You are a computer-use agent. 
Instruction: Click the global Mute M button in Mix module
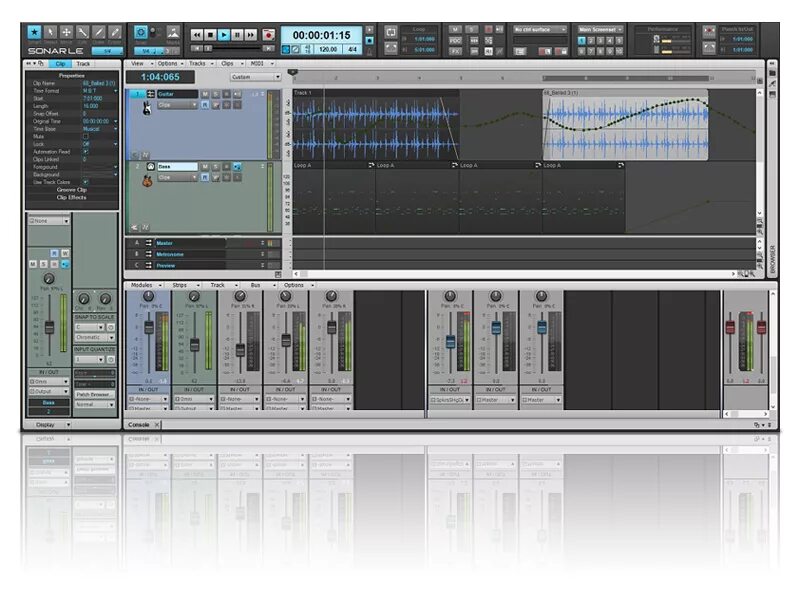tap(455, 29)
